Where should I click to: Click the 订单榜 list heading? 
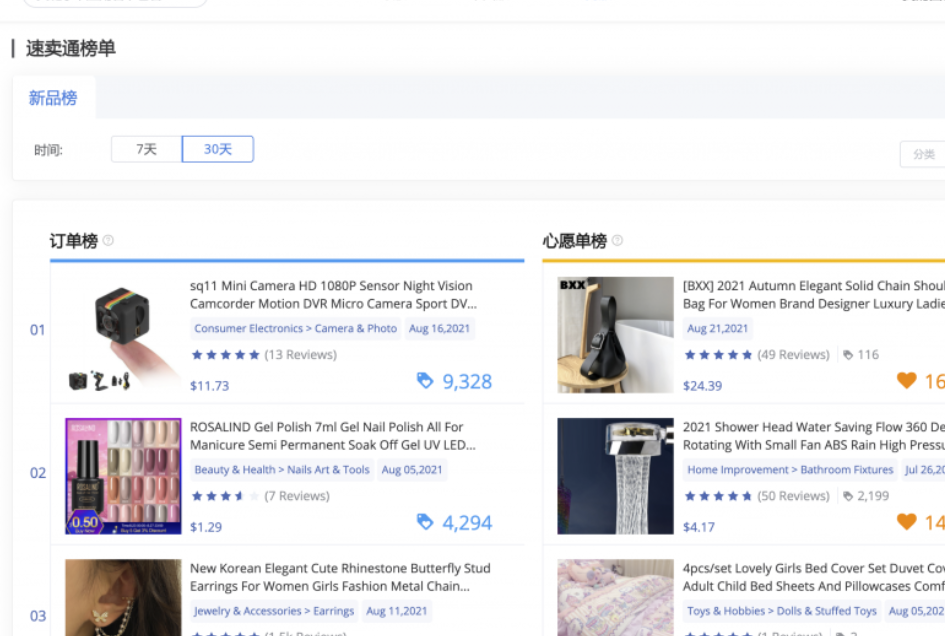[x=74, y=241]
